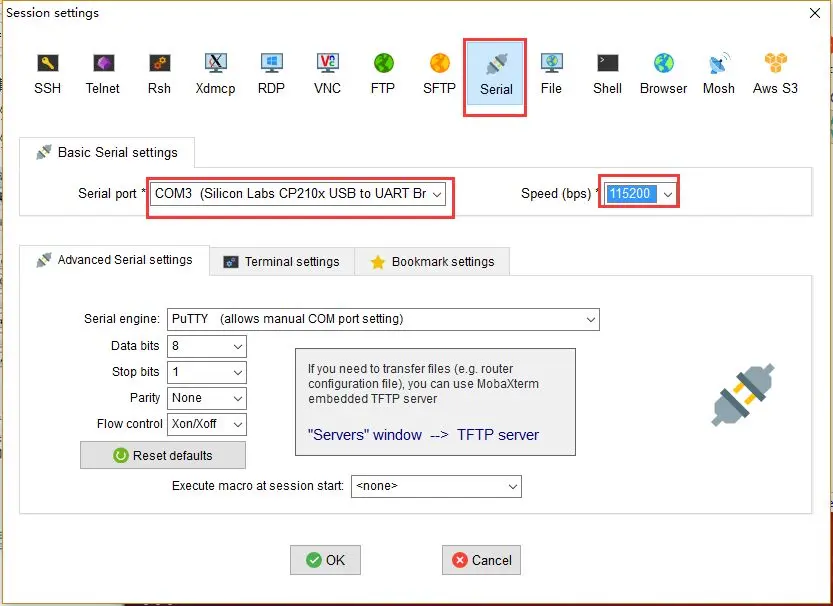Expand the Speed (bps) dropdown arrow
The image size is (833, 606).
point(668,194)
